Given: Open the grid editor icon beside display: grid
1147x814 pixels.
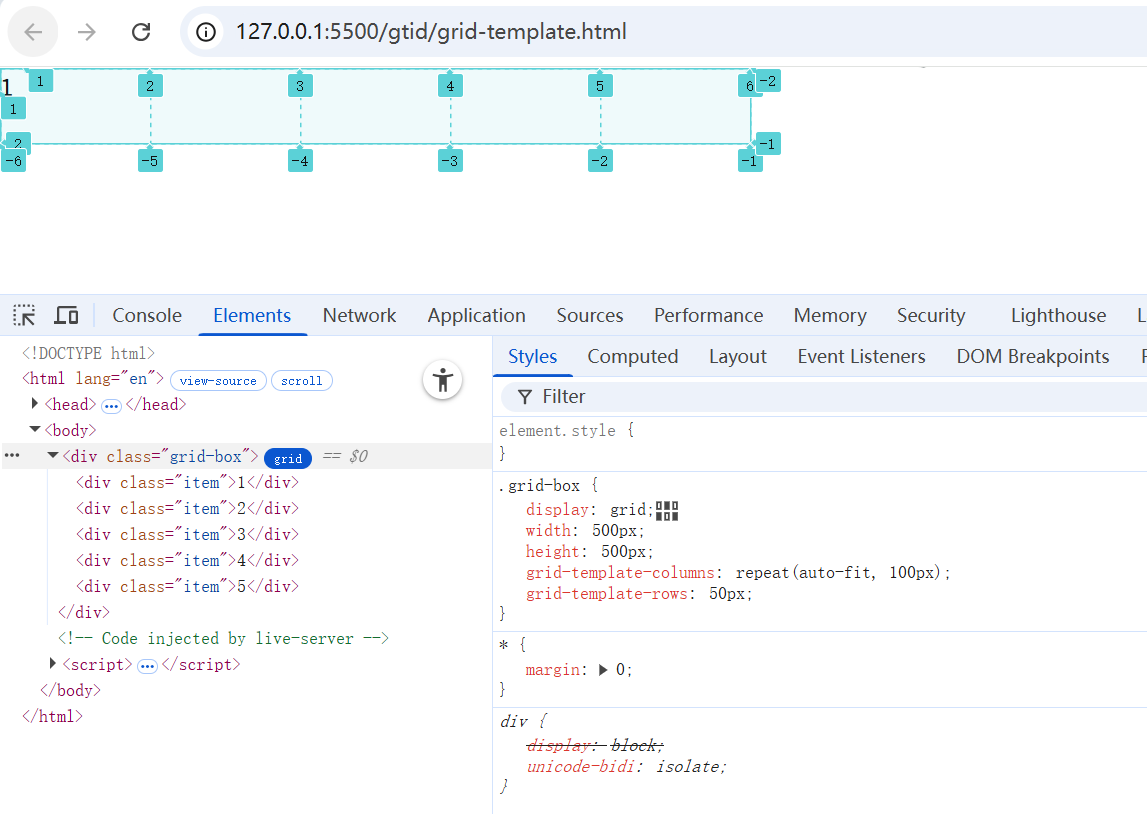Looking at the screenshot, I should pos(666,510).
